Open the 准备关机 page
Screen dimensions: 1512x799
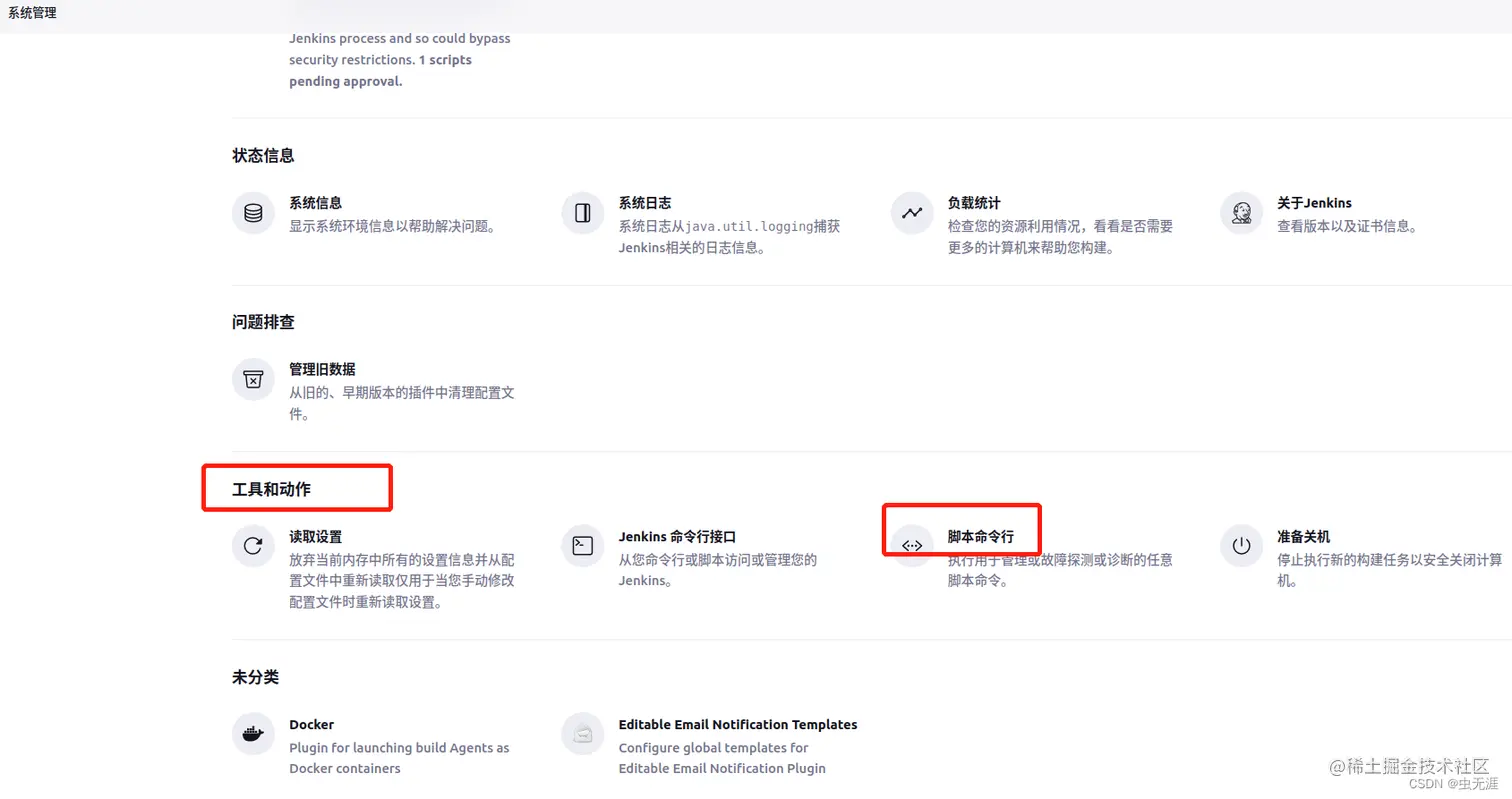(1304, 536)
